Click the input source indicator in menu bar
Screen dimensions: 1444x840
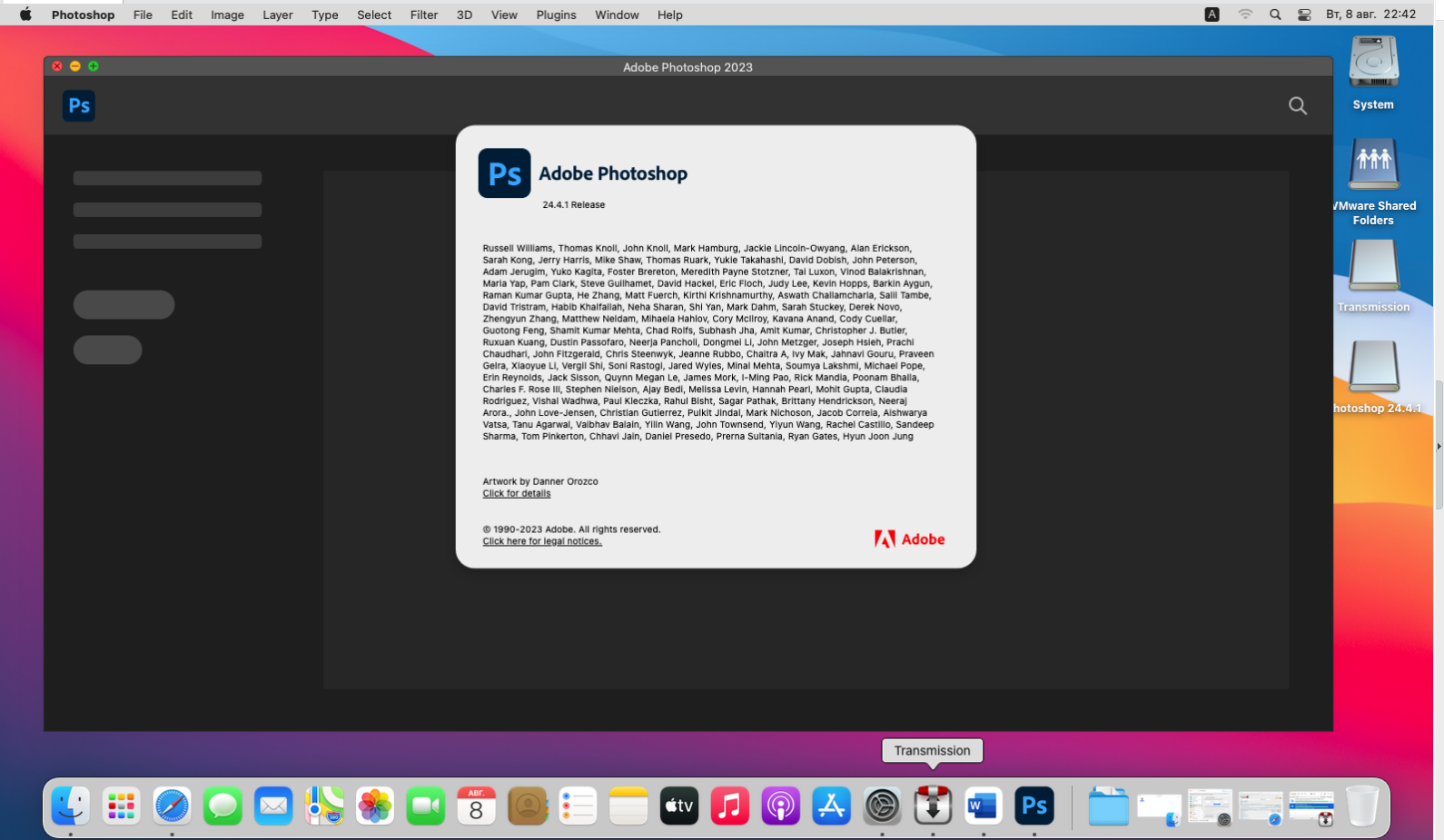(1212, 15)
